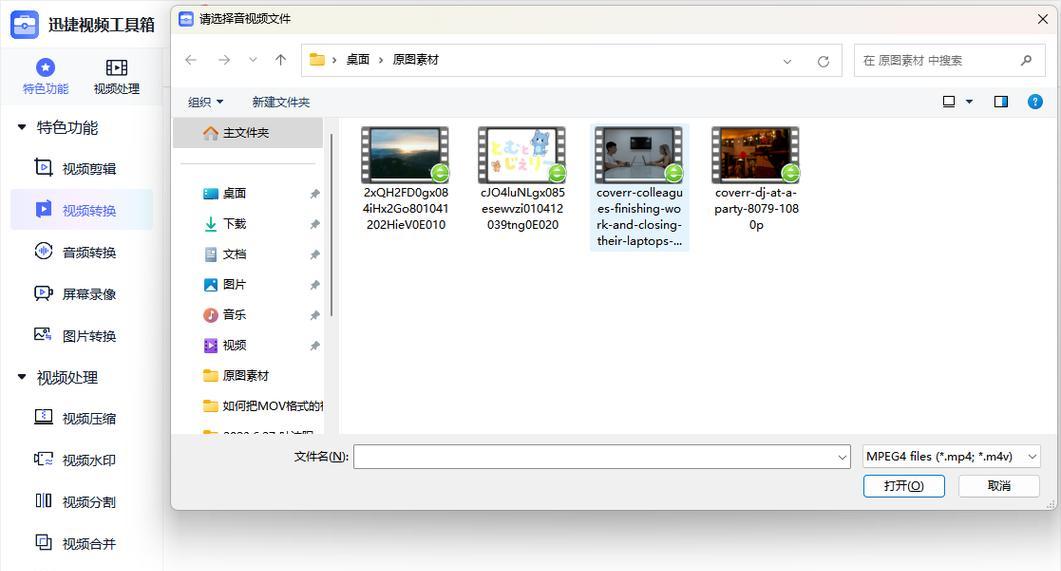Close the file selection dialog
1061x571 pixels.
pos(1043,19)
